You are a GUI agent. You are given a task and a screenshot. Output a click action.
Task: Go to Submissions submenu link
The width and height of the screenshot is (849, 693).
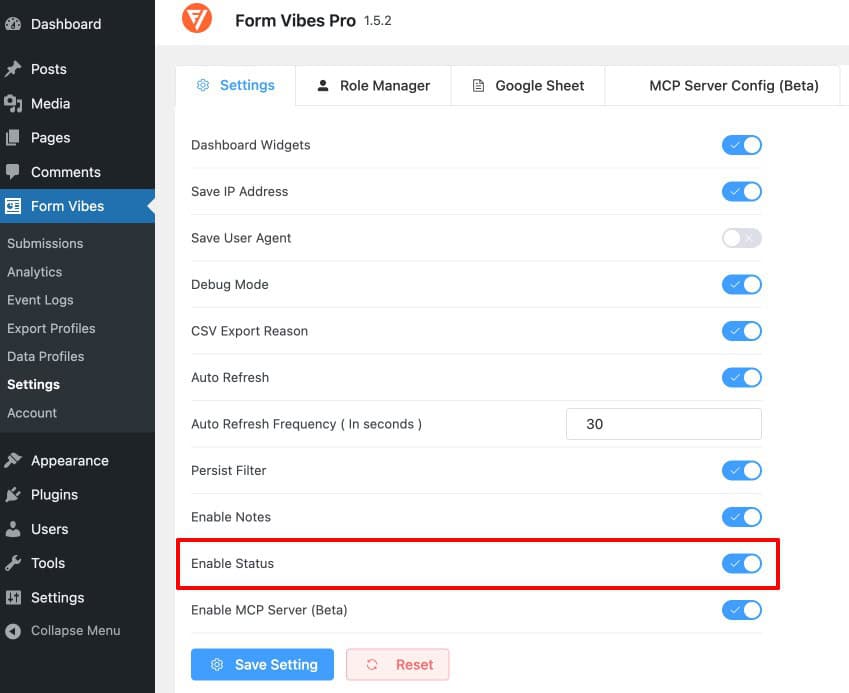pyautogui.click(x=45, y=243)
